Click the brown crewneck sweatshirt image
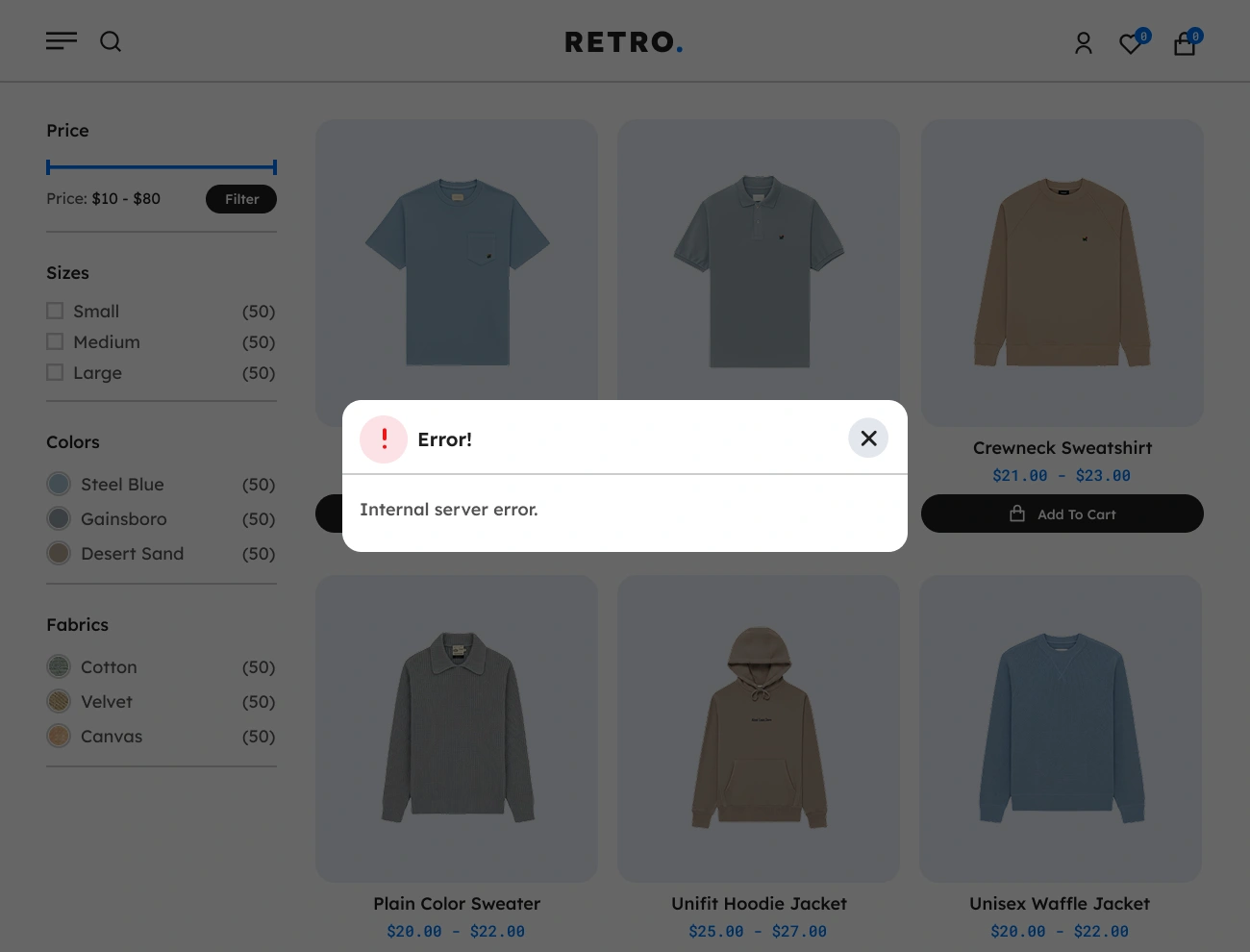 coord(1062,272)
